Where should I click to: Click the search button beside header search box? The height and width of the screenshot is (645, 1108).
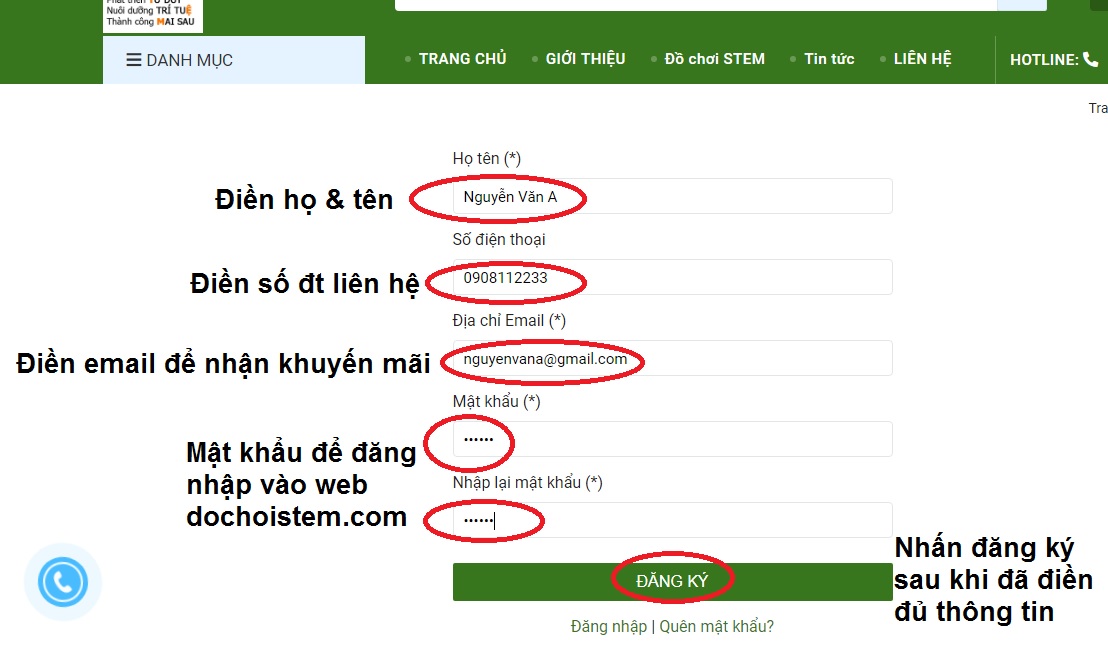tap(1021, 4)
